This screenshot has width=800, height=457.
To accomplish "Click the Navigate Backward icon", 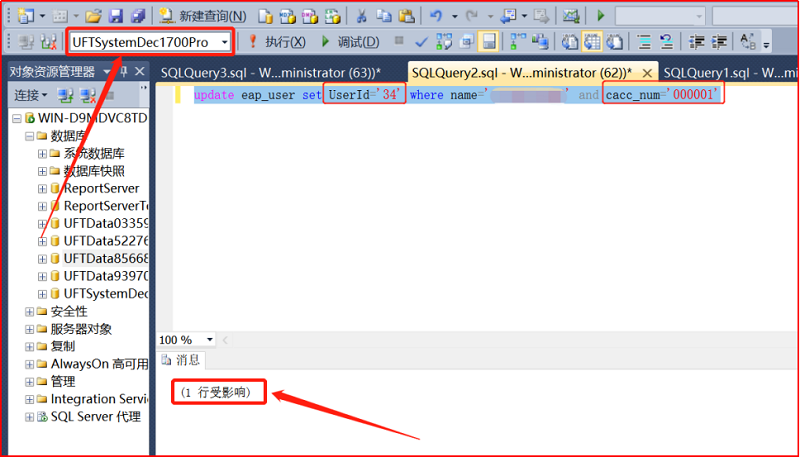I will click(x=508, y=16).
